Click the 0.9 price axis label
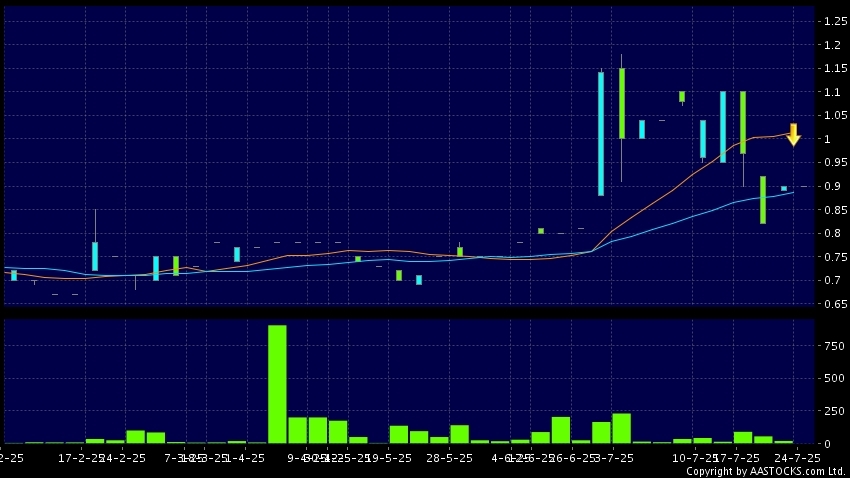 coord(832,186)
